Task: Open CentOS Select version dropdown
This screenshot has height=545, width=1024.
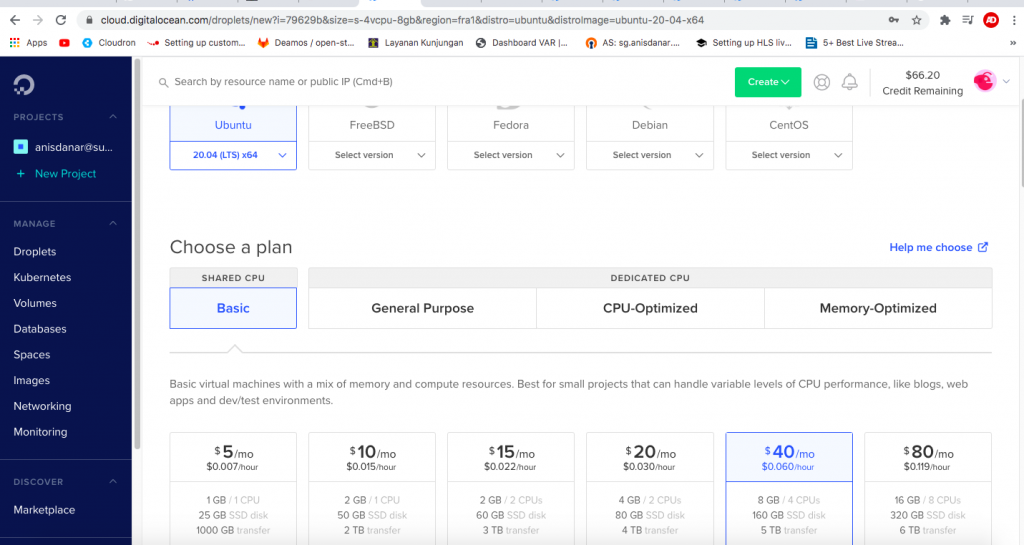Action: tap(789, 155)
